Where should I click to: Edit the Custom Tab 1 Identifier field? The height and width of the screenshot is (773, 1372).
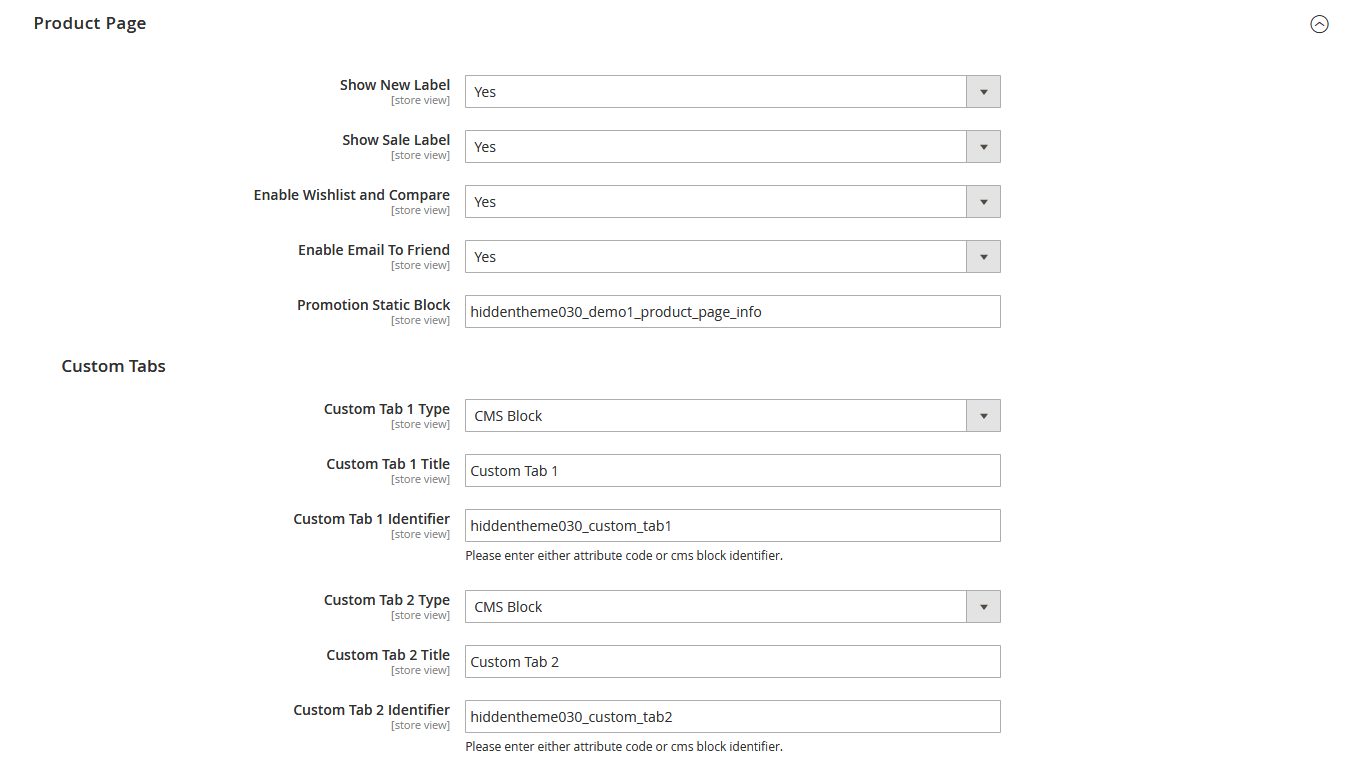(x=732, y=525)
